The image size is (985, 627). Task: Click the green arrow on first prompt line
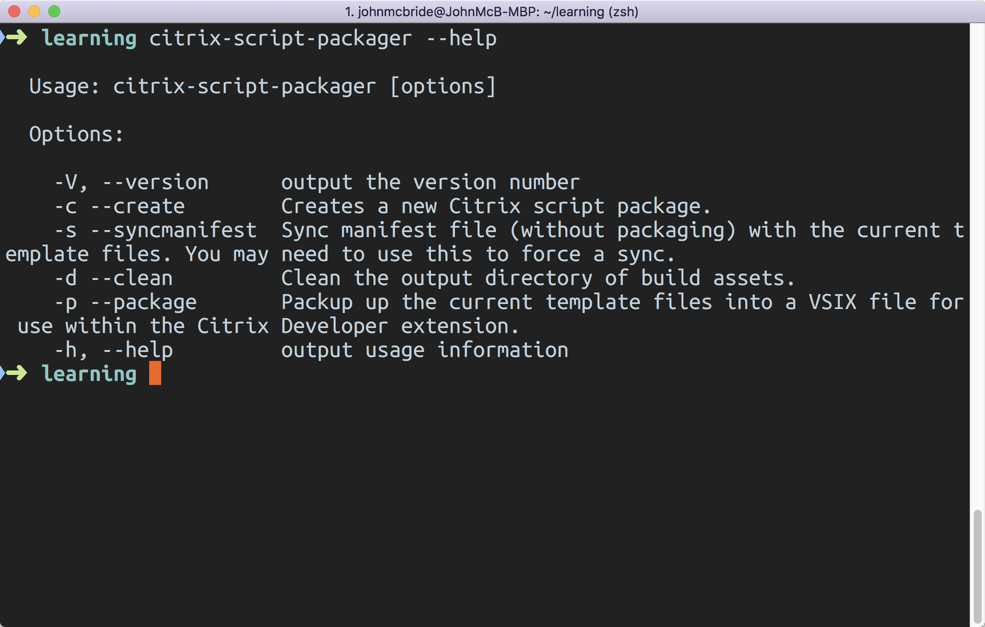15,38
